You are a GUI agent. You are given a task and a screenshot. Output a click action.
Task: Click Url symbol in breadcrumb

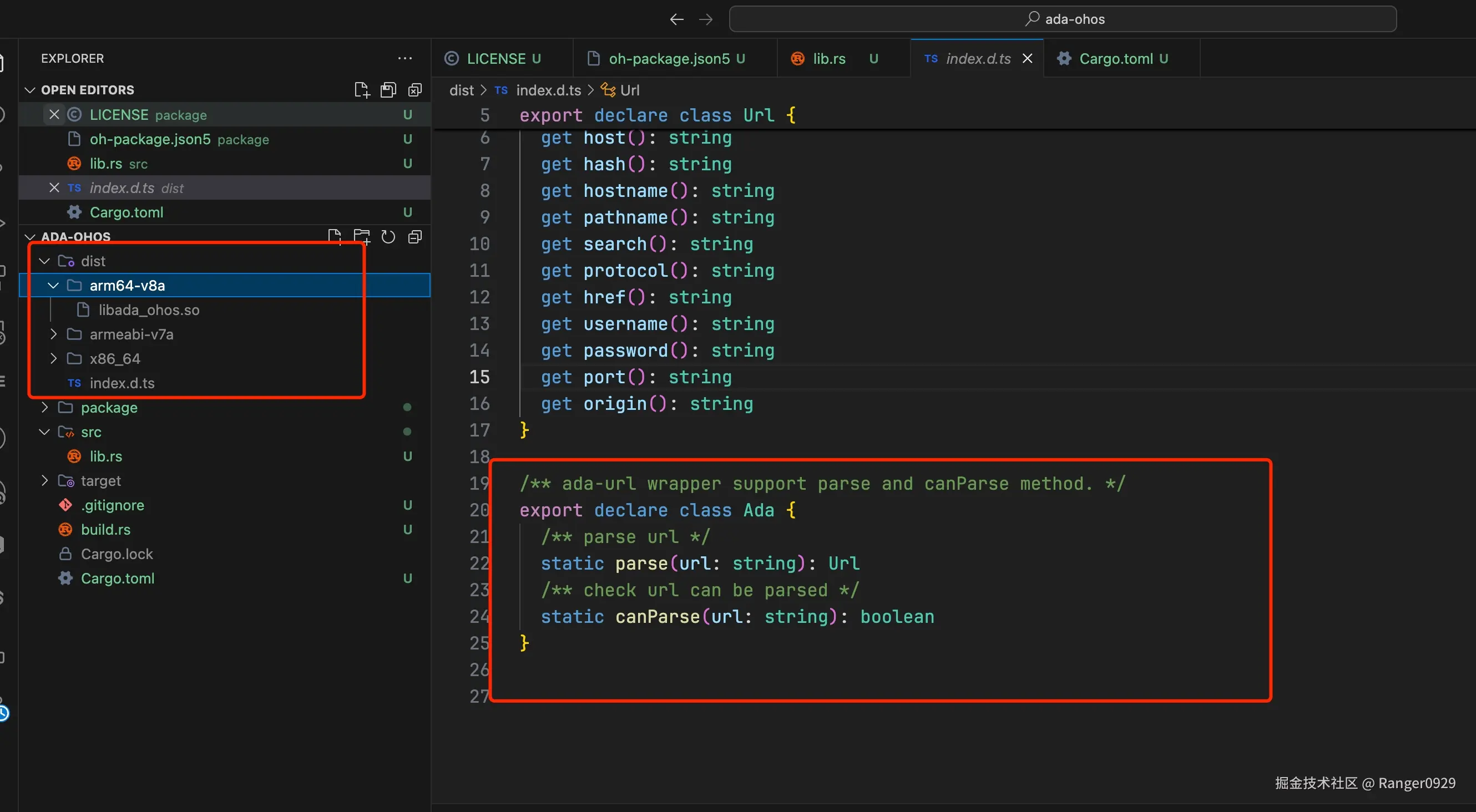629,90
